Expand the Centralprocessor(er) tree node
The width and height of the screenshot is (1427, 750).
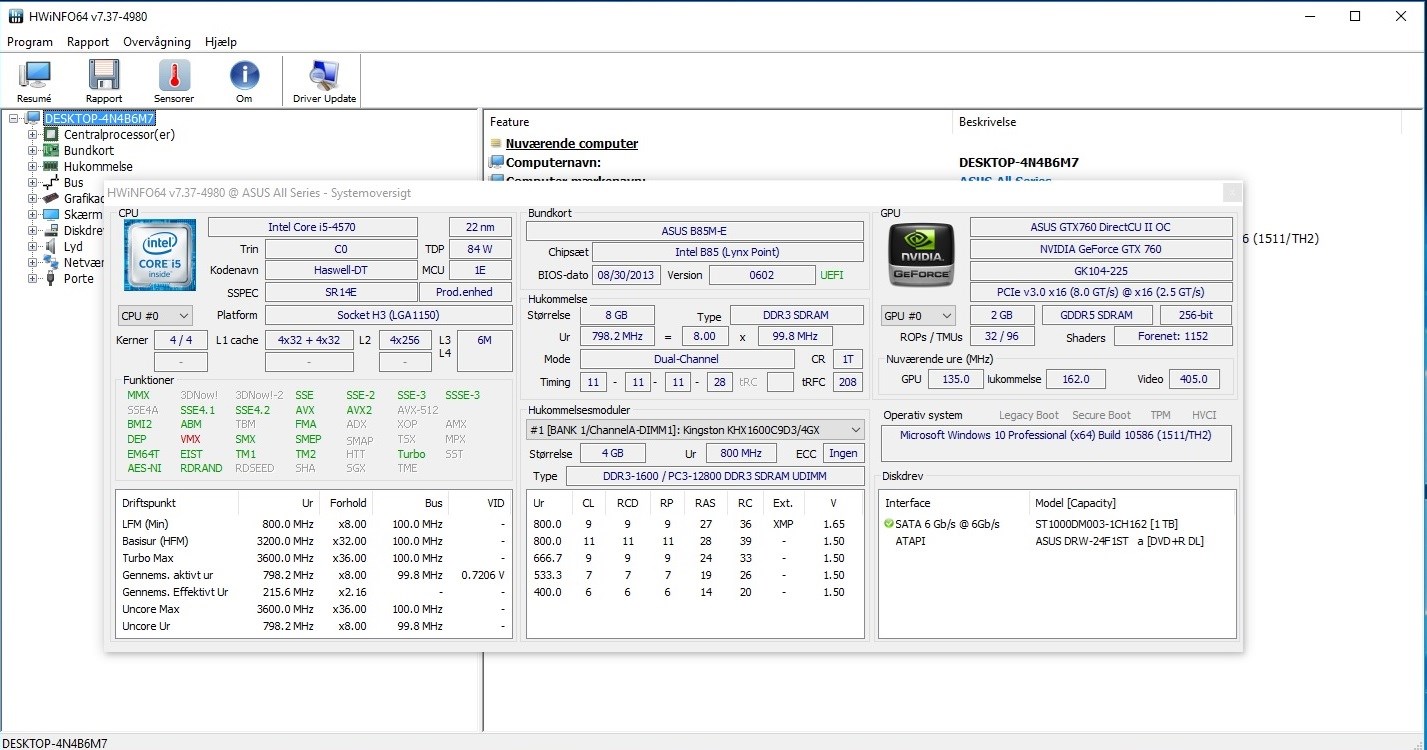click(32, 135)
